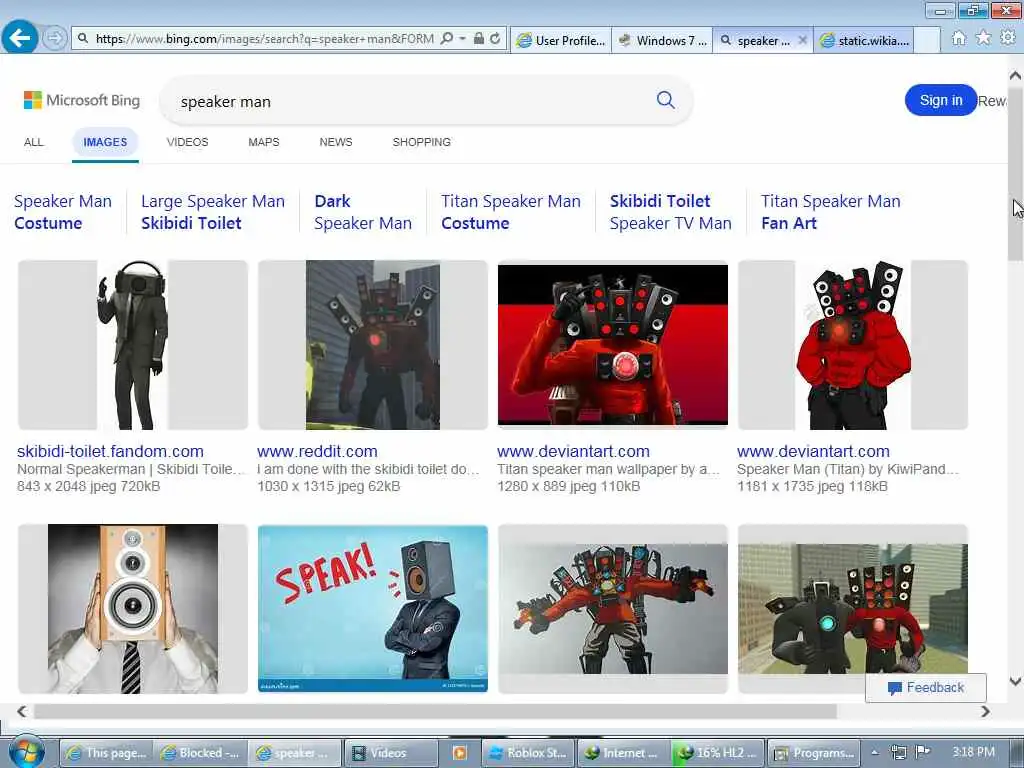Select Speaker Man Costume suggestion
Image resolution: width=1024 pixels, height=768 pixels.
[x=63, y=212]
